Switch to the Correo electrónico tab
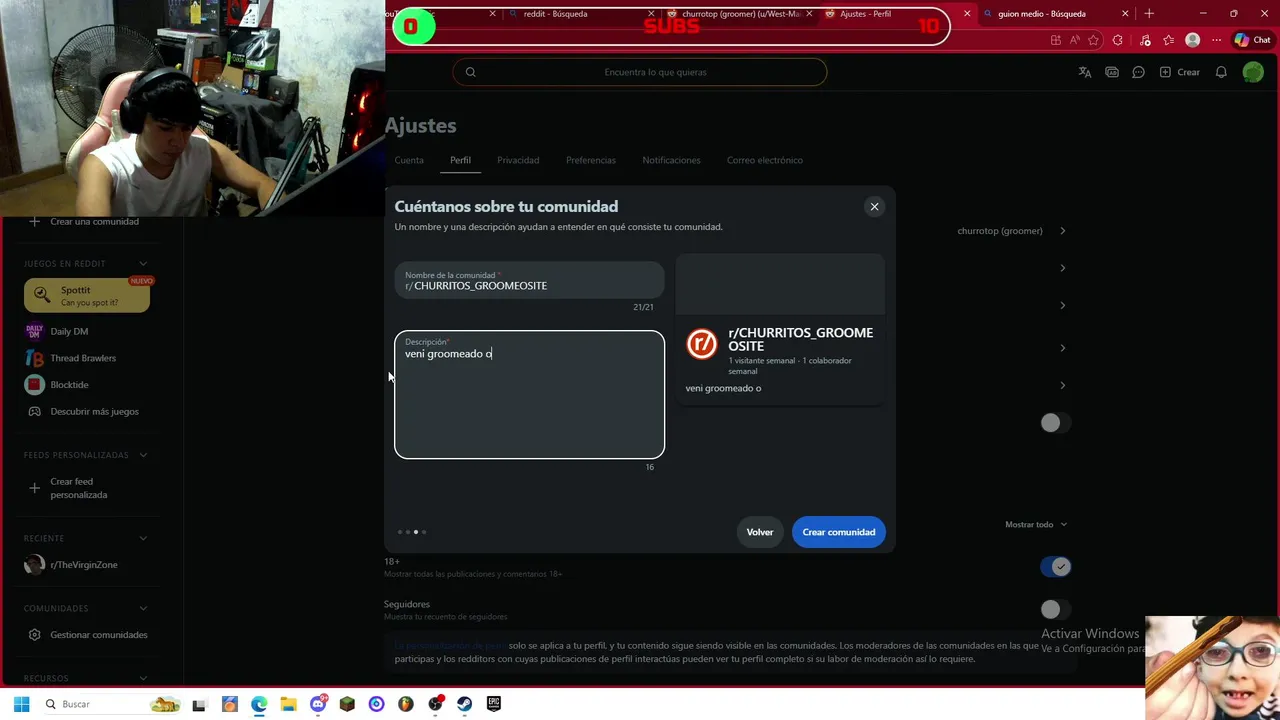Image resolution: width=1280 pixels, height=720 pixels. (x=765, y=160)
